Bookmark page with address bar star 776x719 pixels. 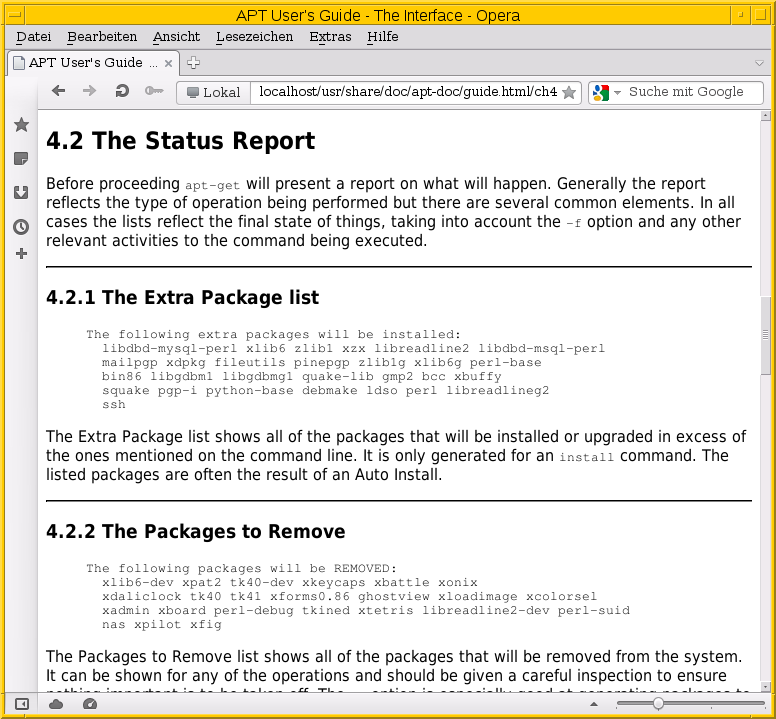pos(569,93)
